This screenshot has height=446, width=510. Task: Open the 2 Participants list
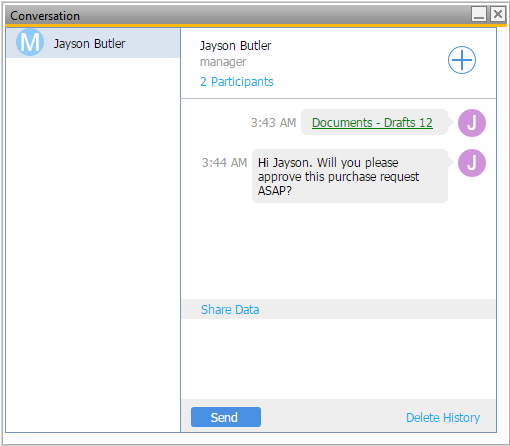coord(237,82)
